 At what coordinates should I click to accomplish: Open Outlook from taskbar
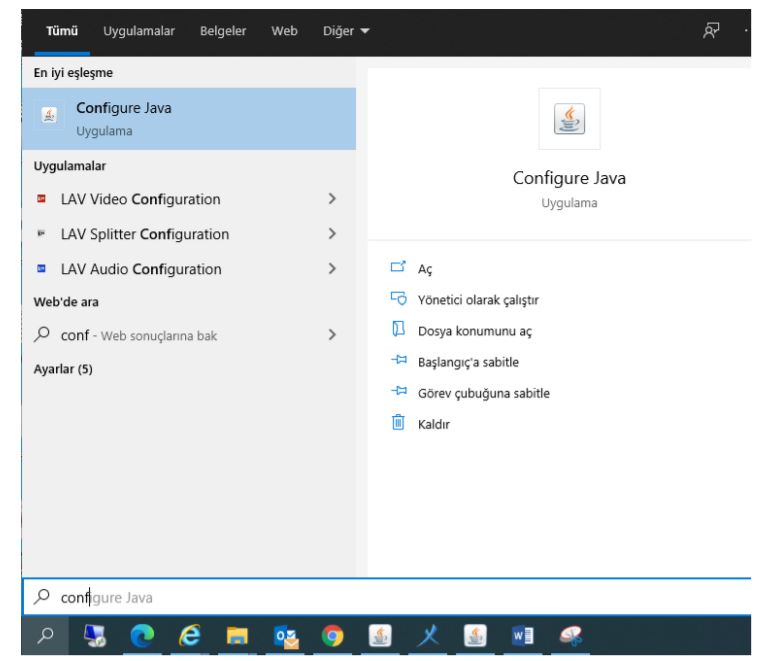[x=286, y=636]
